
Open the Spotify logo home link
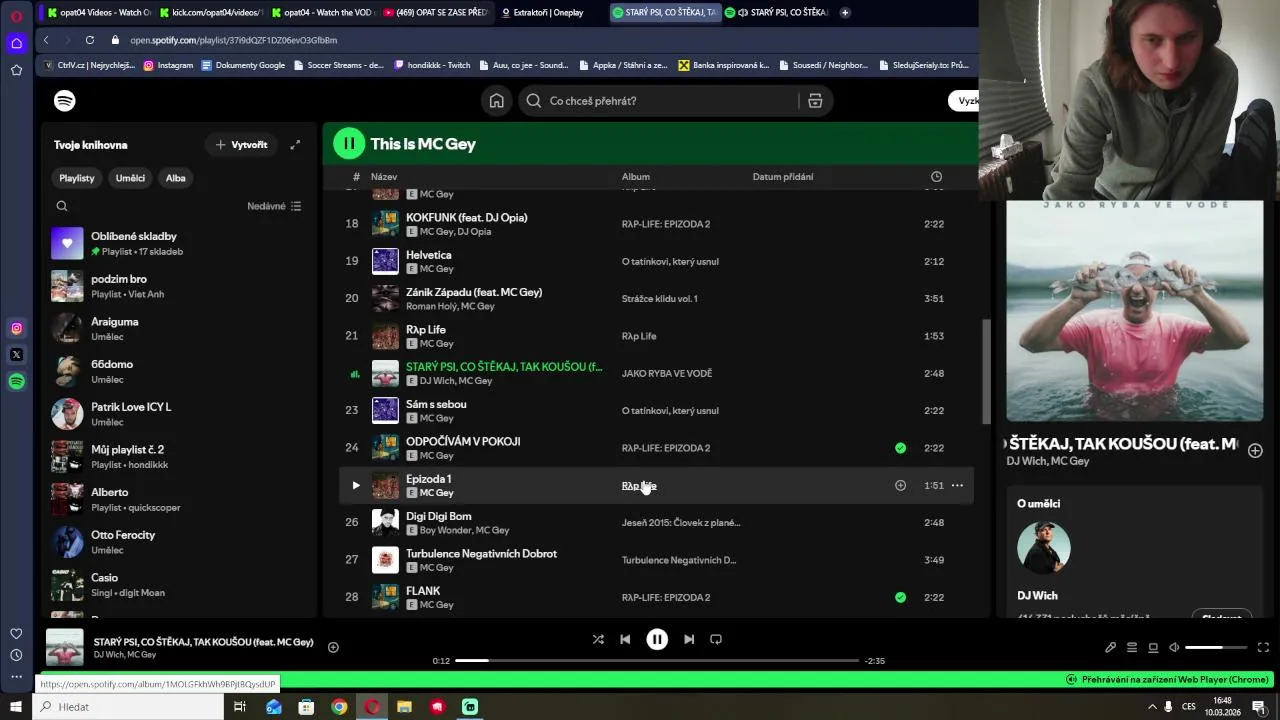click(x=65, y=101)
